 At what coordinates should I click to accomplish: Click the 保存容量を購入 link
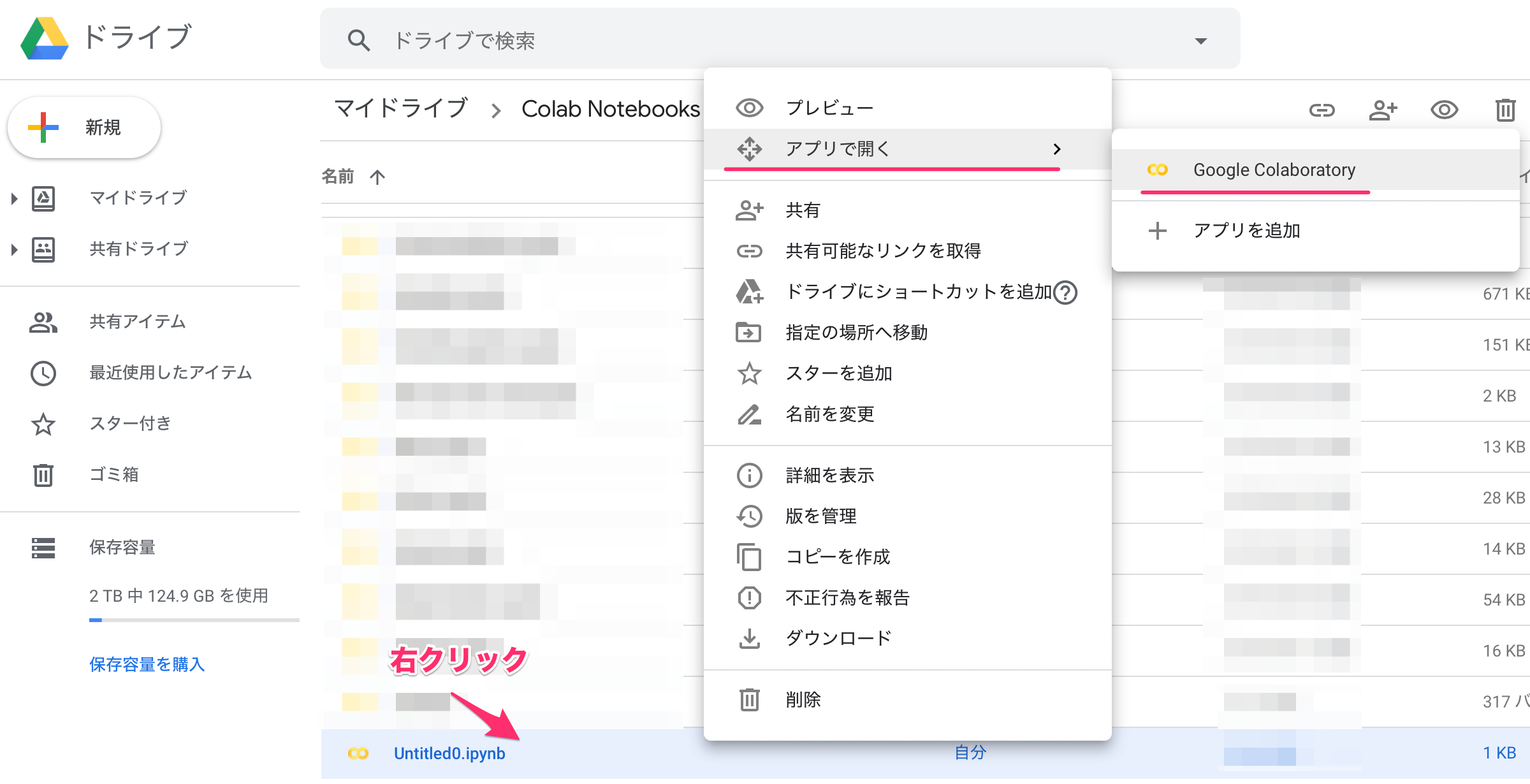point(147,665)
